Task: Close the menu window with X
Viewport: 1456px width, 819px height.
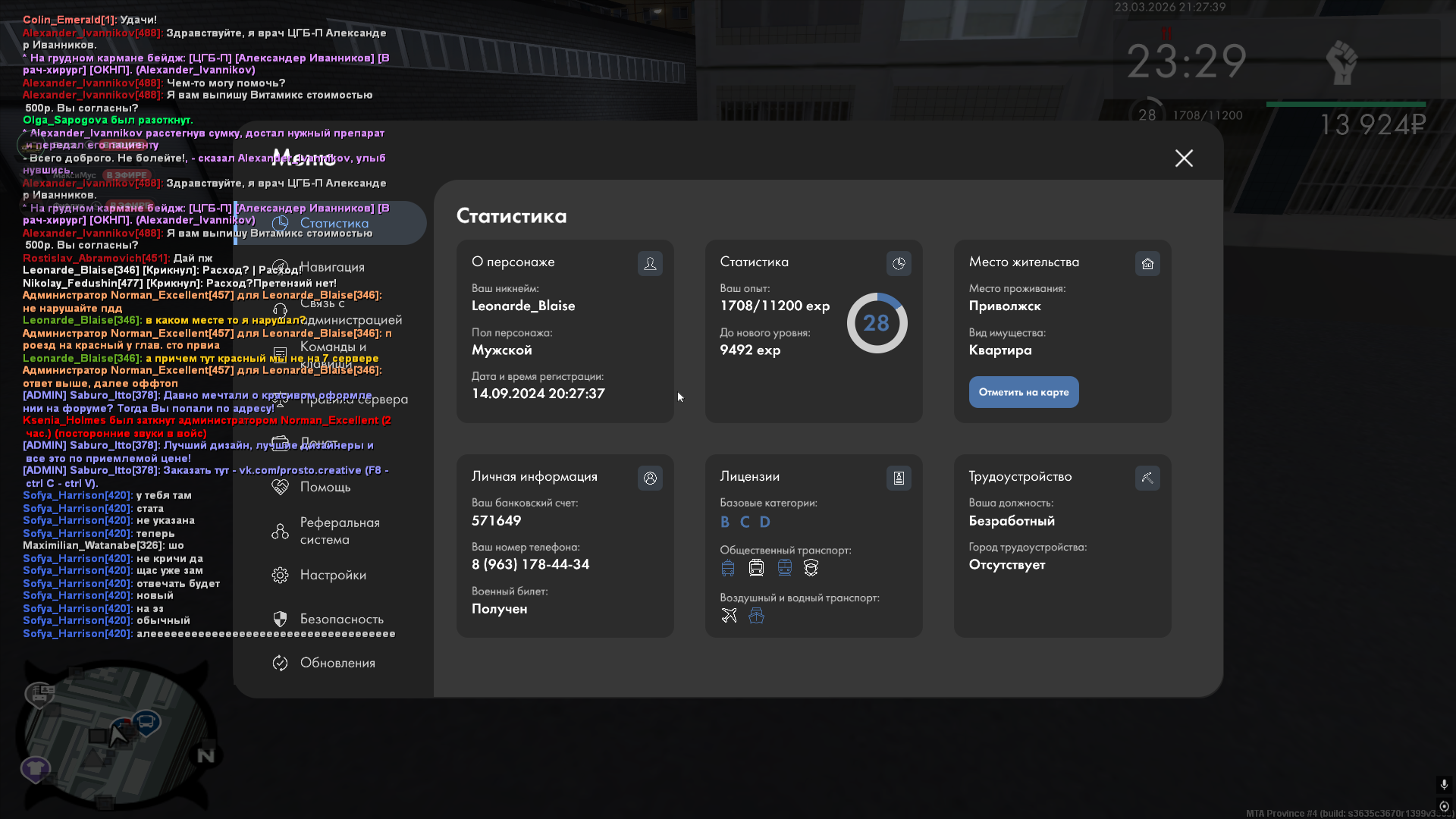Action: coord(1184,158)
